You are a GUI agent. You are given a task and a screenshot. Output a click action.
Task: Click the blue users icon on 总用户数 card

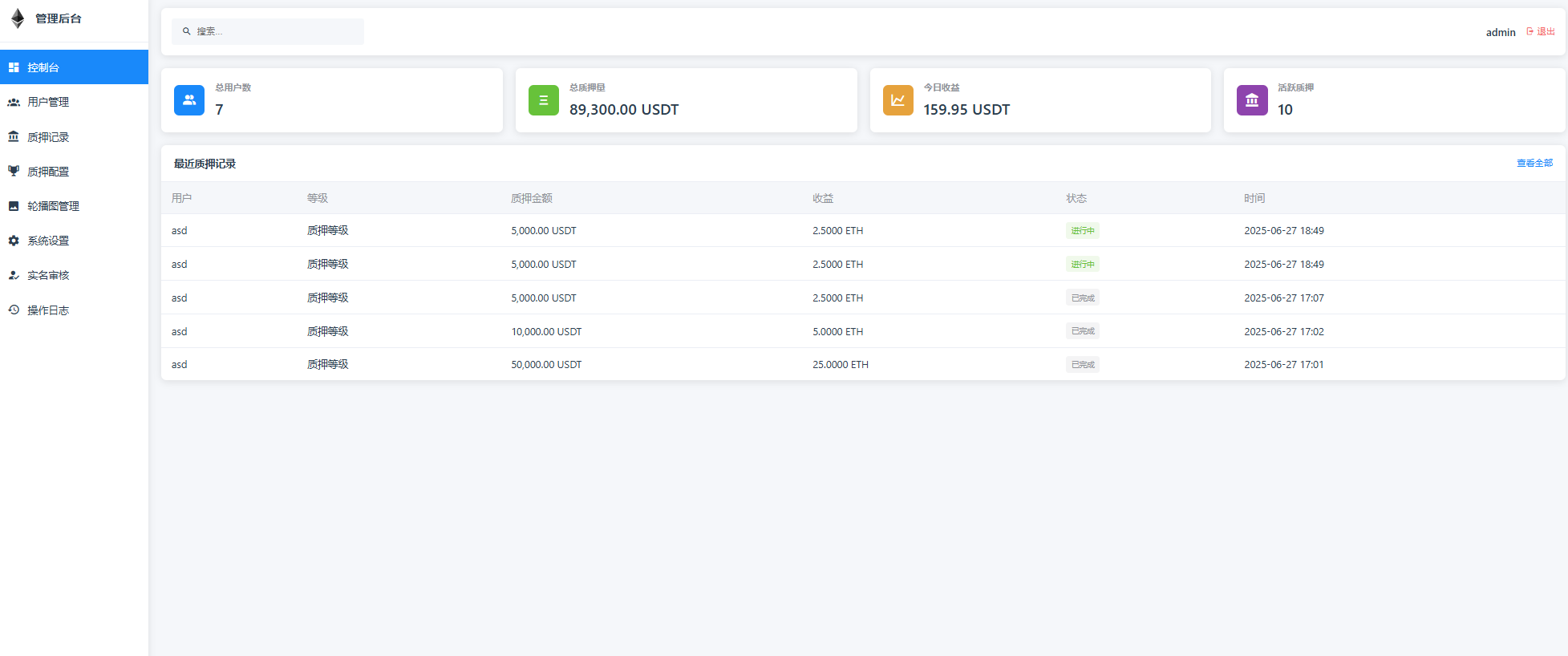click(x=189, y=100)
